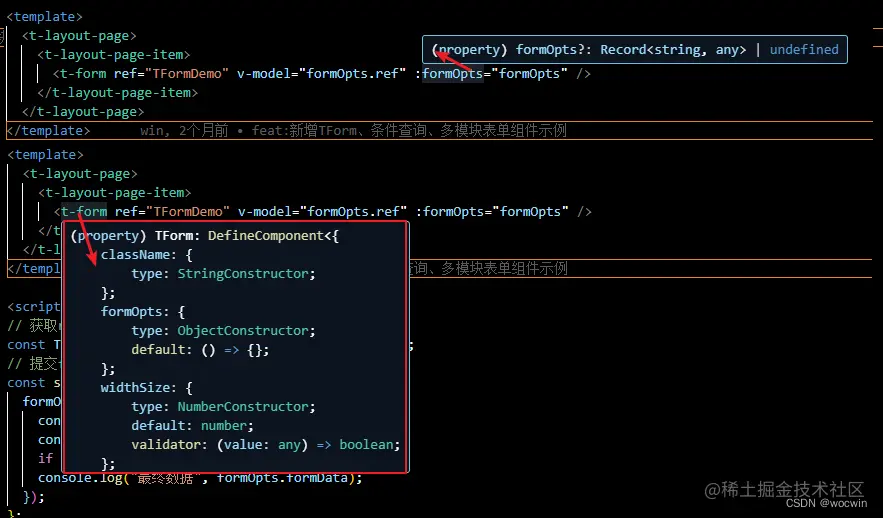Click 'validator:' in the popup
This screenshot has height=518, width=883.
(x=170, y=445)
